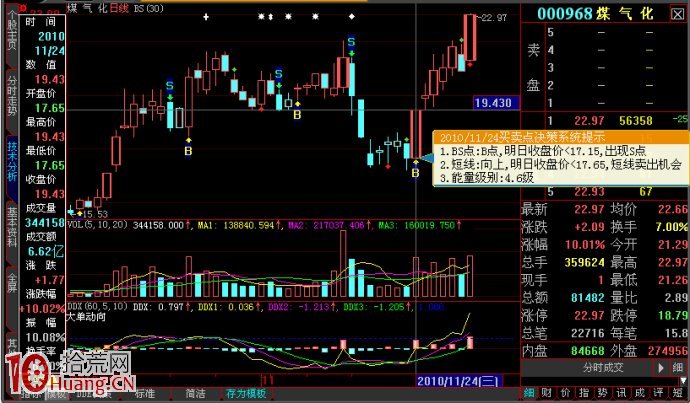Switch to the 全屏 sidebar tab
Viewport: 690px width, 403px height.
click(11, 282)
